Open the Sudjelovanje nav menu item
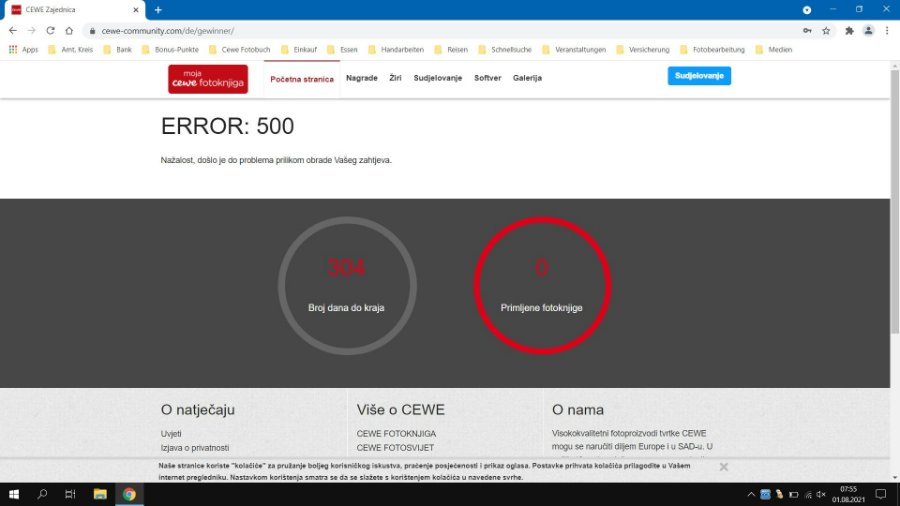 (437, 78)
